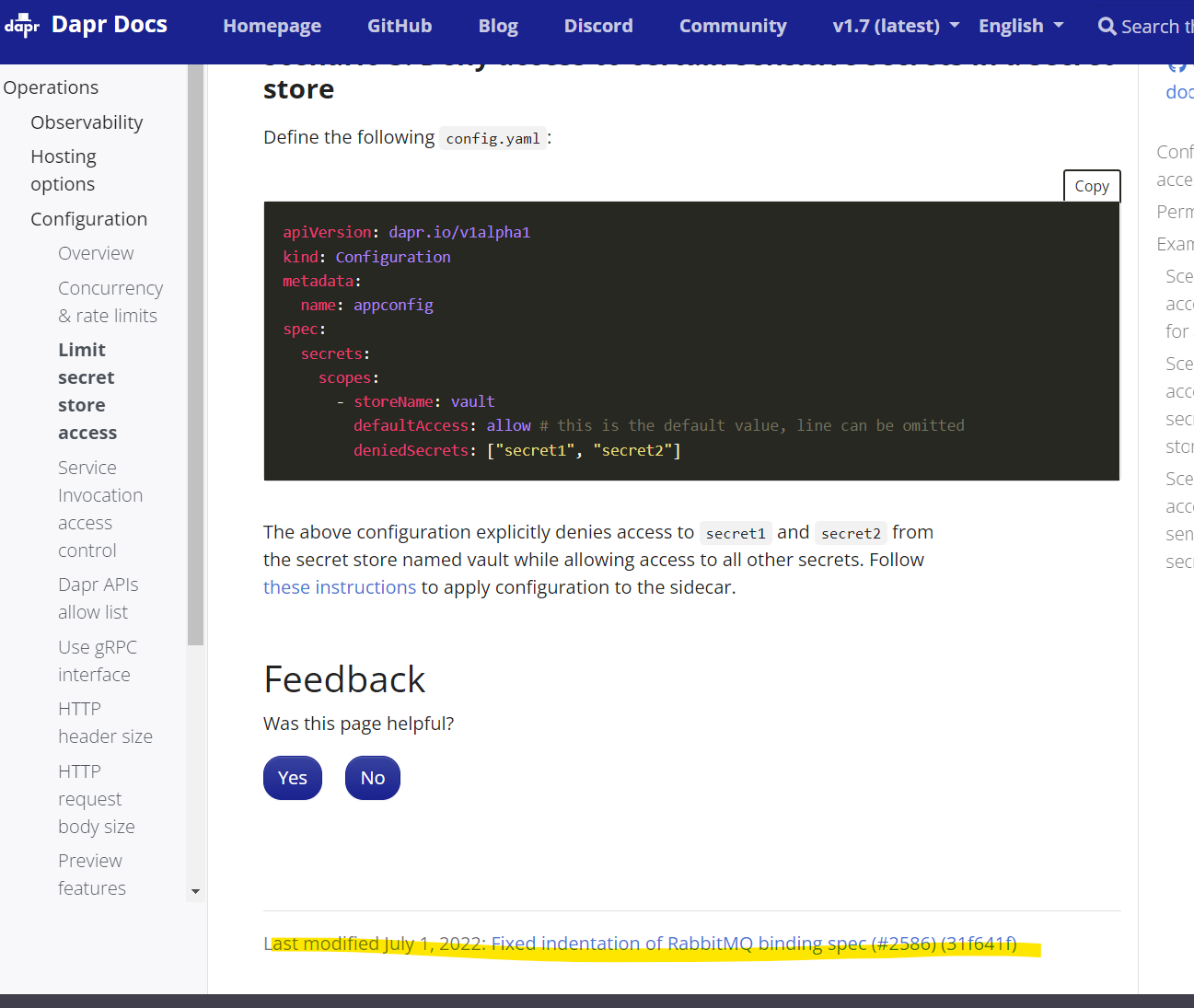
Task: Open the Blog from the top navigation
Action: (497, 26)
